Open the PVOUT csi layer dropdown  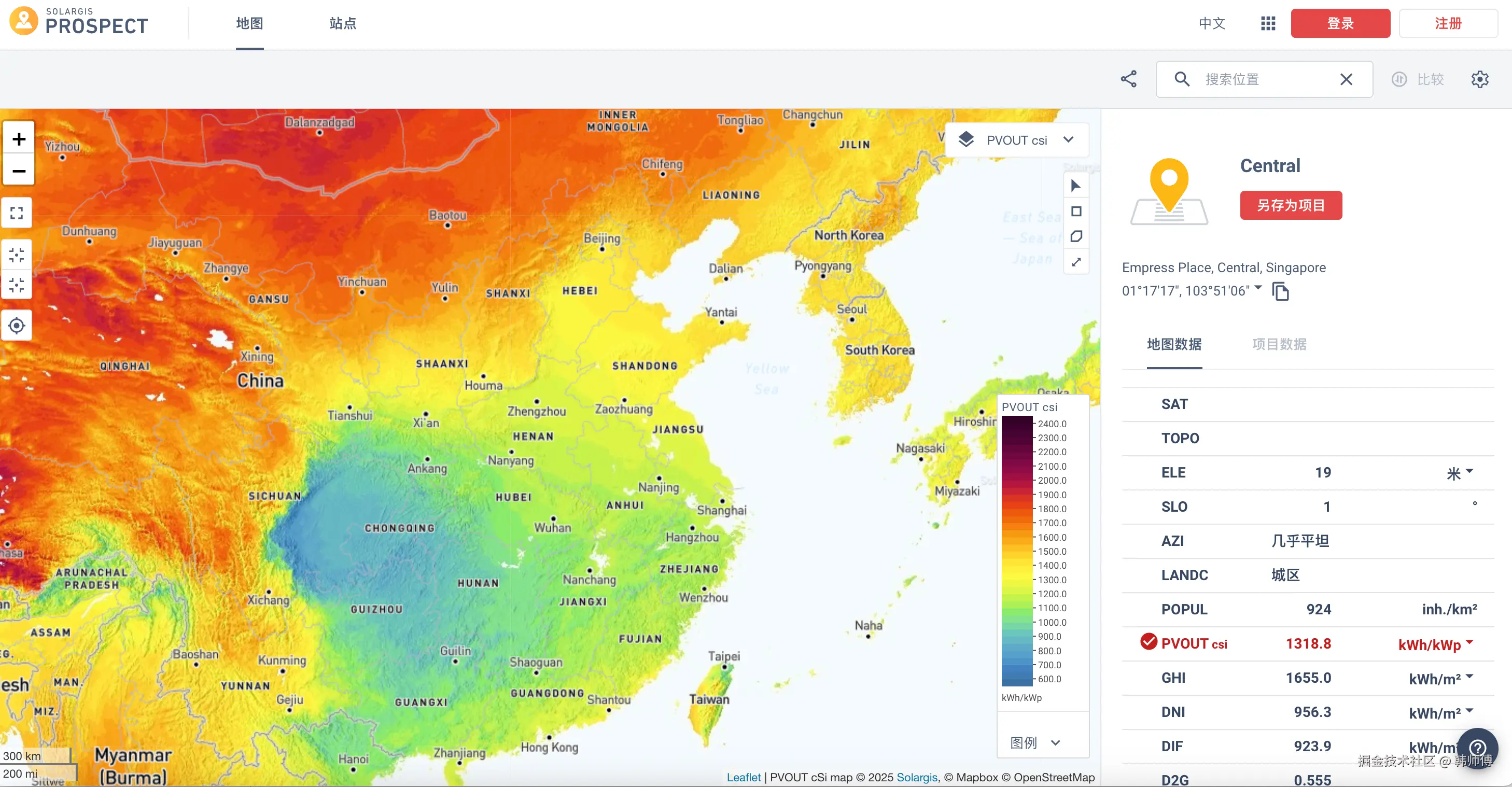1017,140
